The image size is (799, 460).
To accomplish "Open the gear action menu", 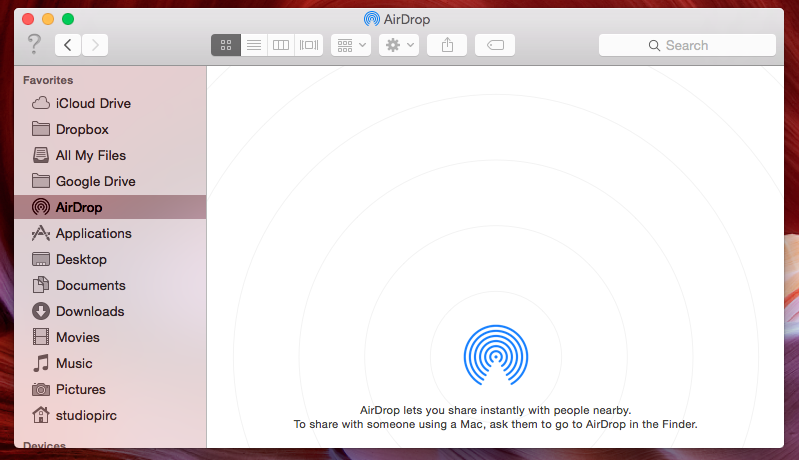I will pyautogui.click(x=399, y=45).
